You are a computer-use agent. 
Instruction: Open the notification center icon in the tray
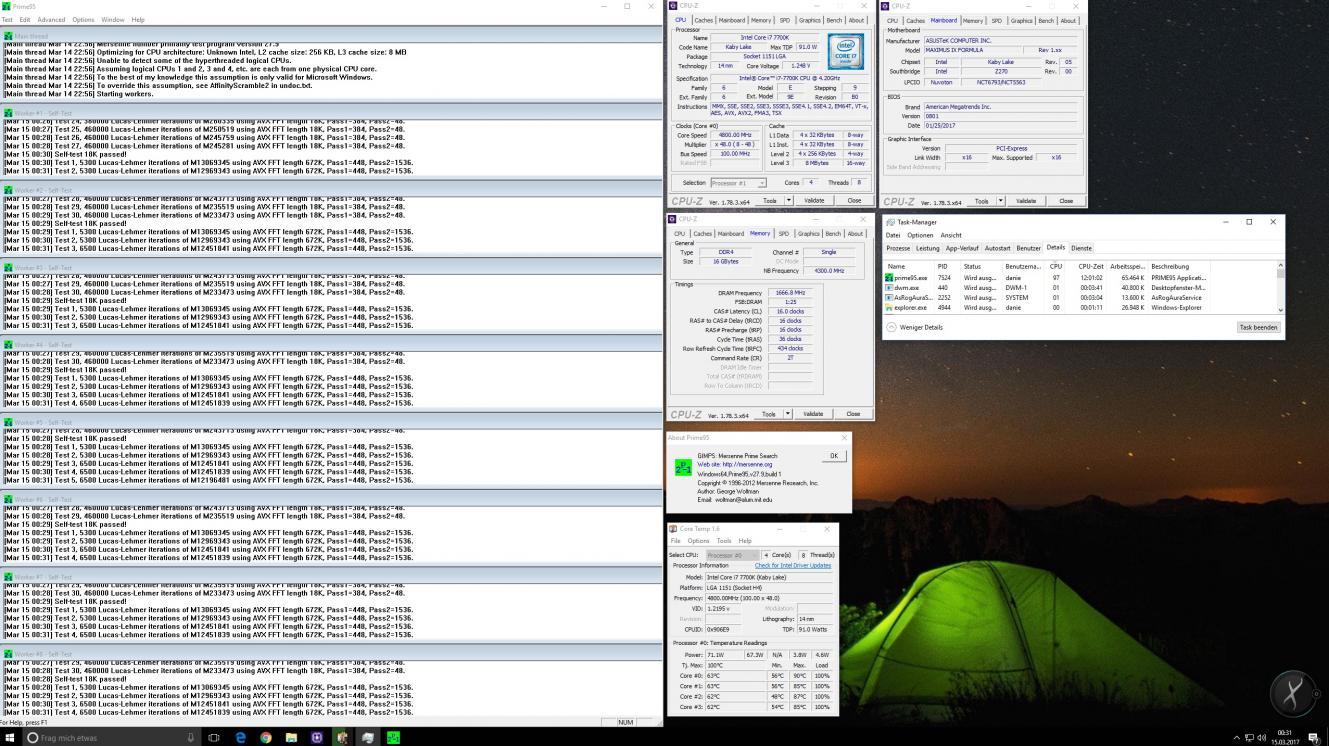tap(1314, 738)
